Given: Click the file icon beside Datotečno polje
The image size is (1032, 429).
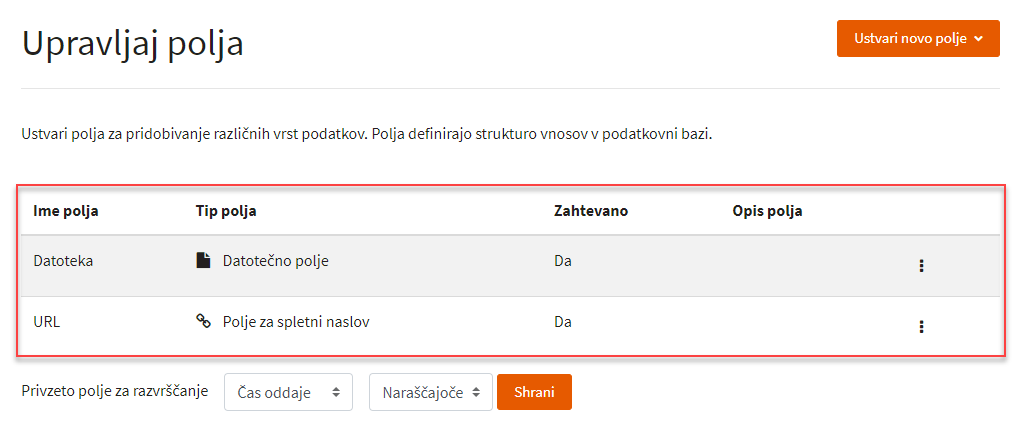Looking at the screenshot, I should (x=203, y=261).
